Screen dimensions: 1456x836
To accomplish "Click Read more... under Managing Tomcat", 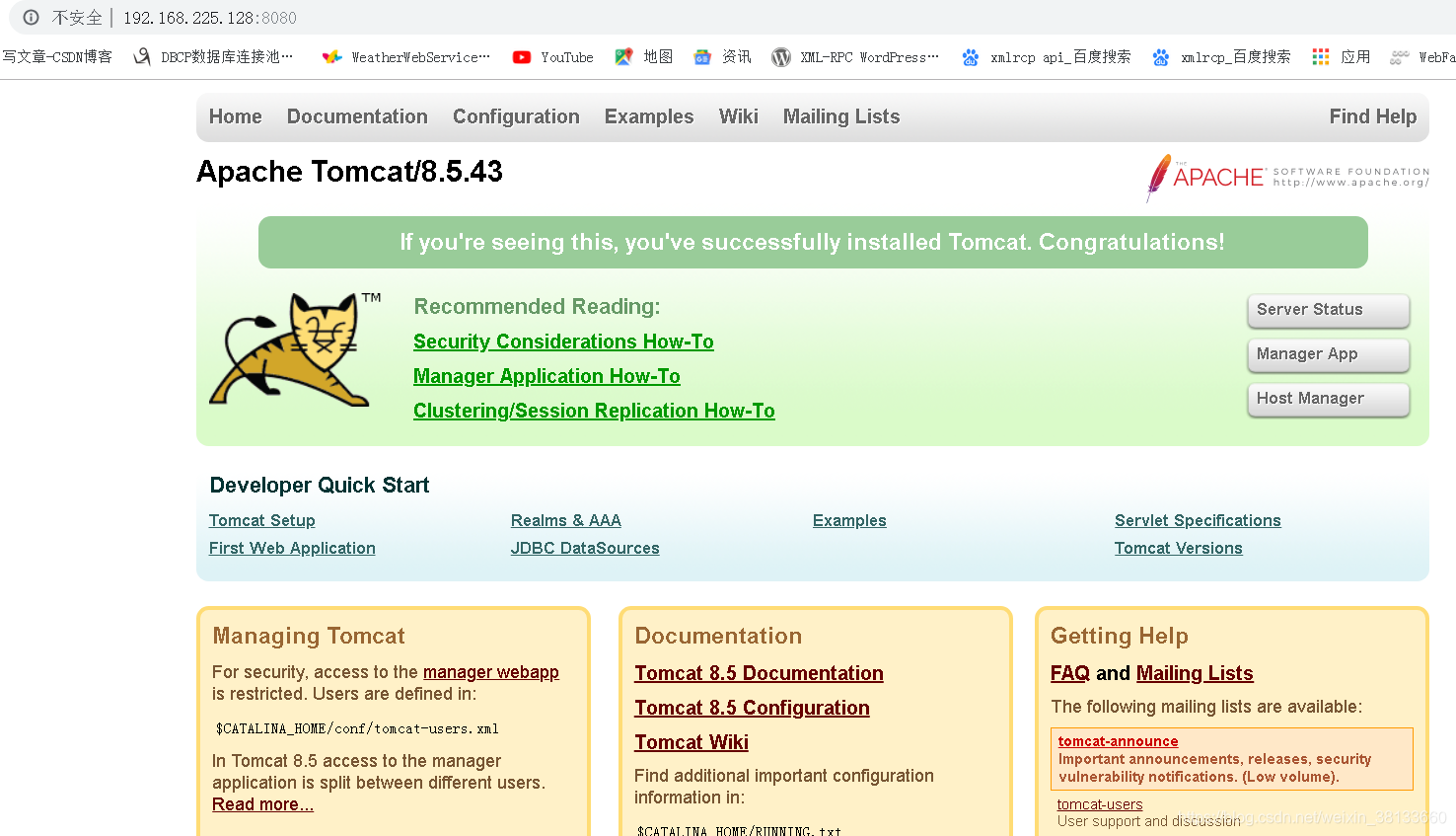I will pos(262,804).
